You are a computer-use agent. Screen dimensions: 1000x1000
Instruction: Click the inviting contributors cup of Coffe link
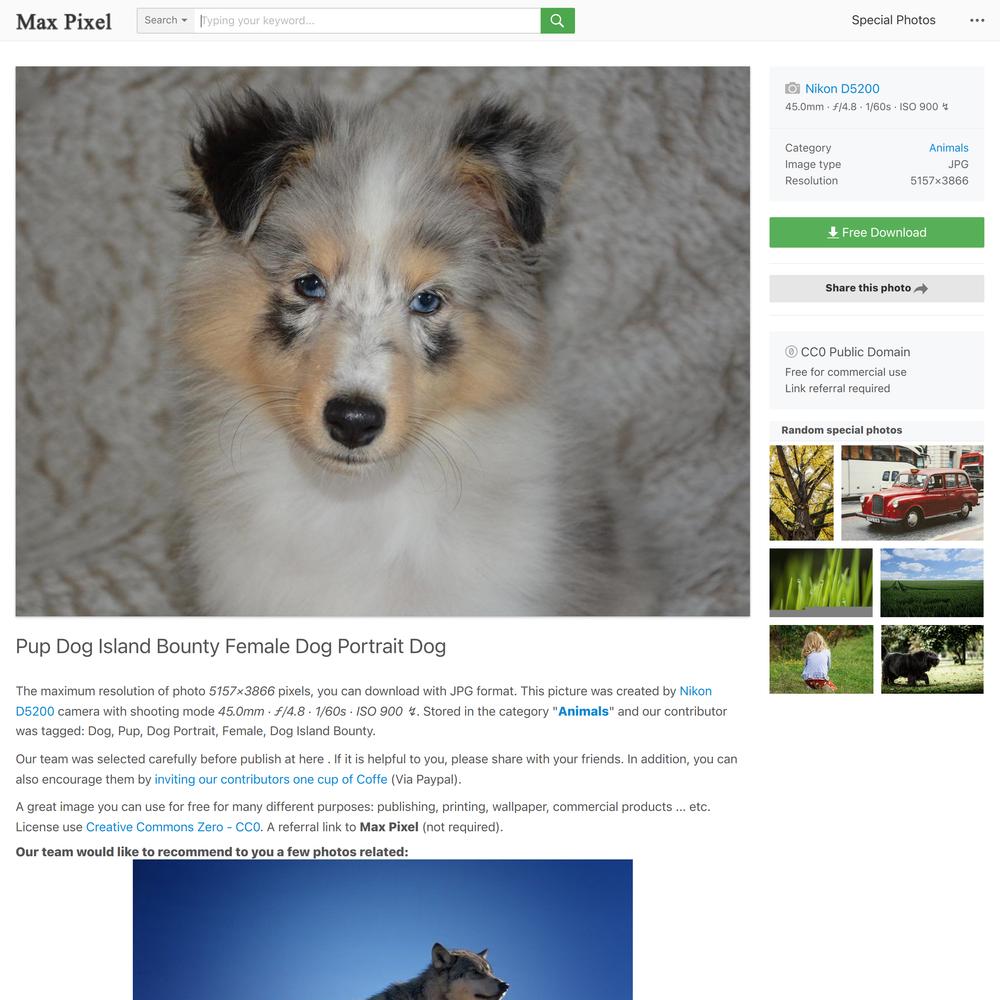click(x=271, y=779)
